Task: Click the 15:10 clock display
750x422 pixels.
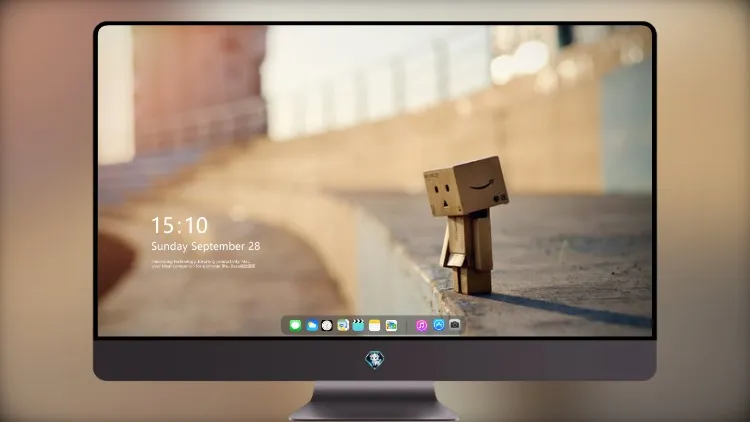Action: coord(179,225)
